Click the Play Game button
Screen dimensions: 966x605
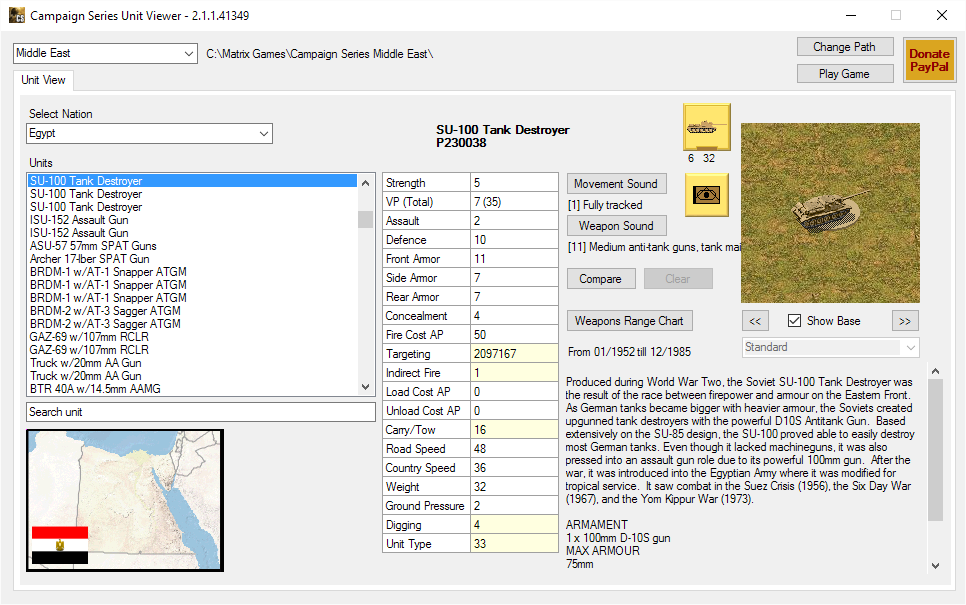844,74
